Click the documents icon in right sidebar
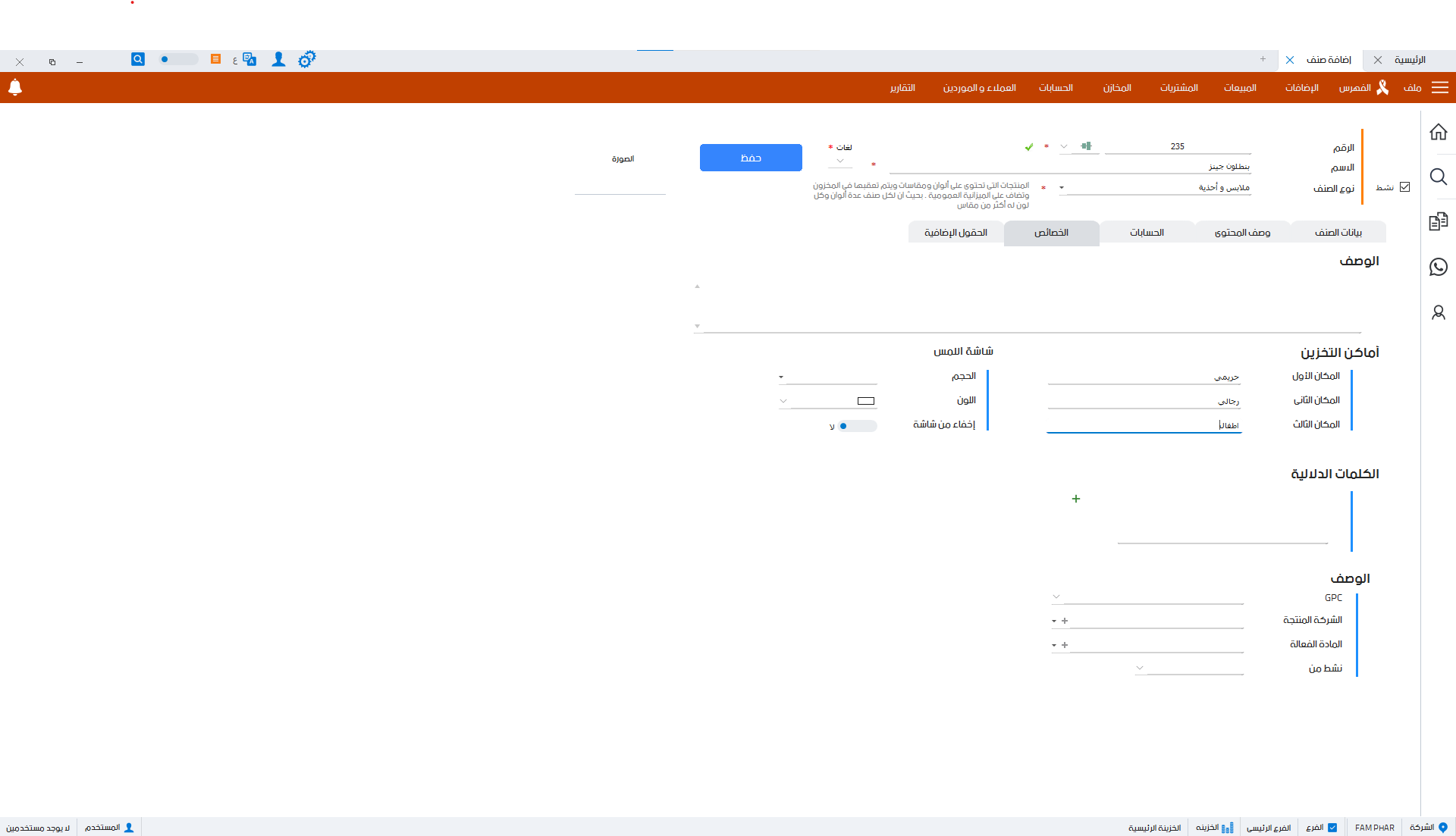 tap(1438, 221)
